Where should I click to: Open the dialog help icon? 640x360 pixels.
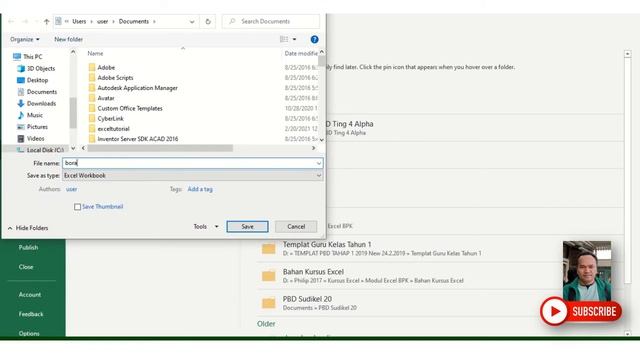pyautogui.click(x=314, y=40)
